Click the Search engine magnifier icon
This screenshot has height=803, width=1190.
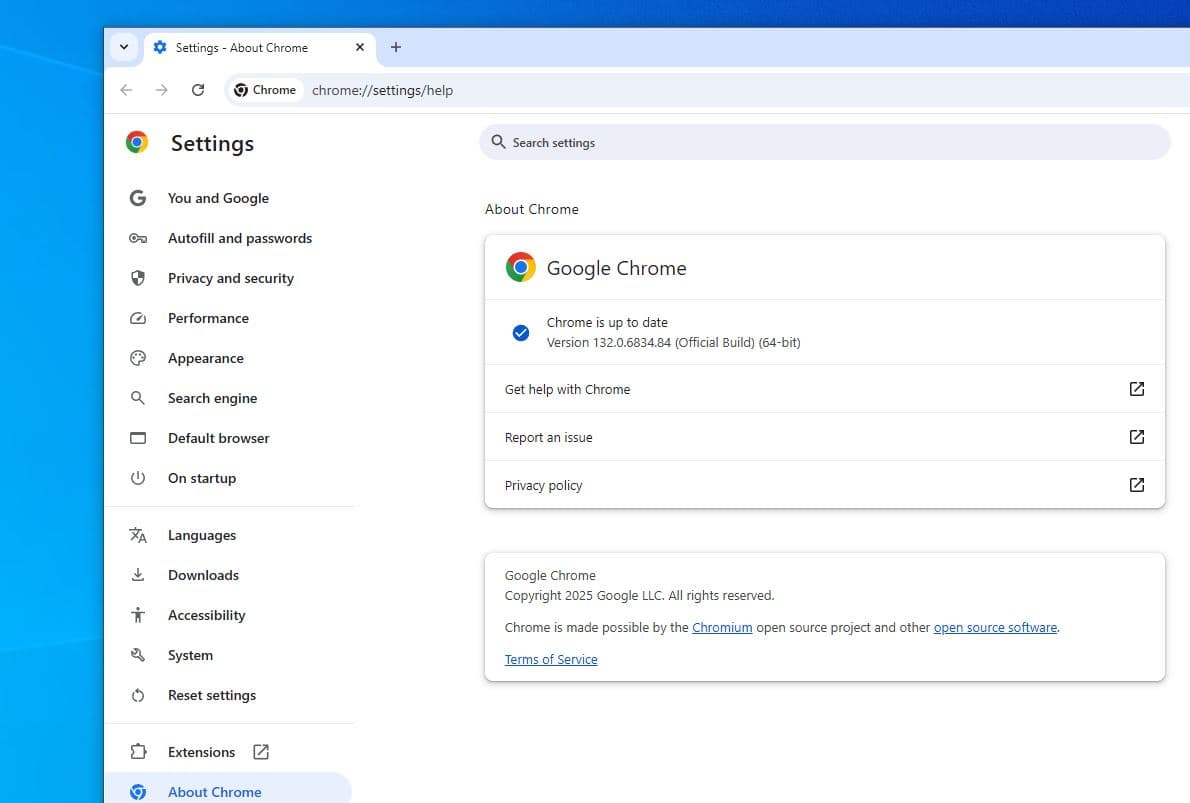(137, 398)
